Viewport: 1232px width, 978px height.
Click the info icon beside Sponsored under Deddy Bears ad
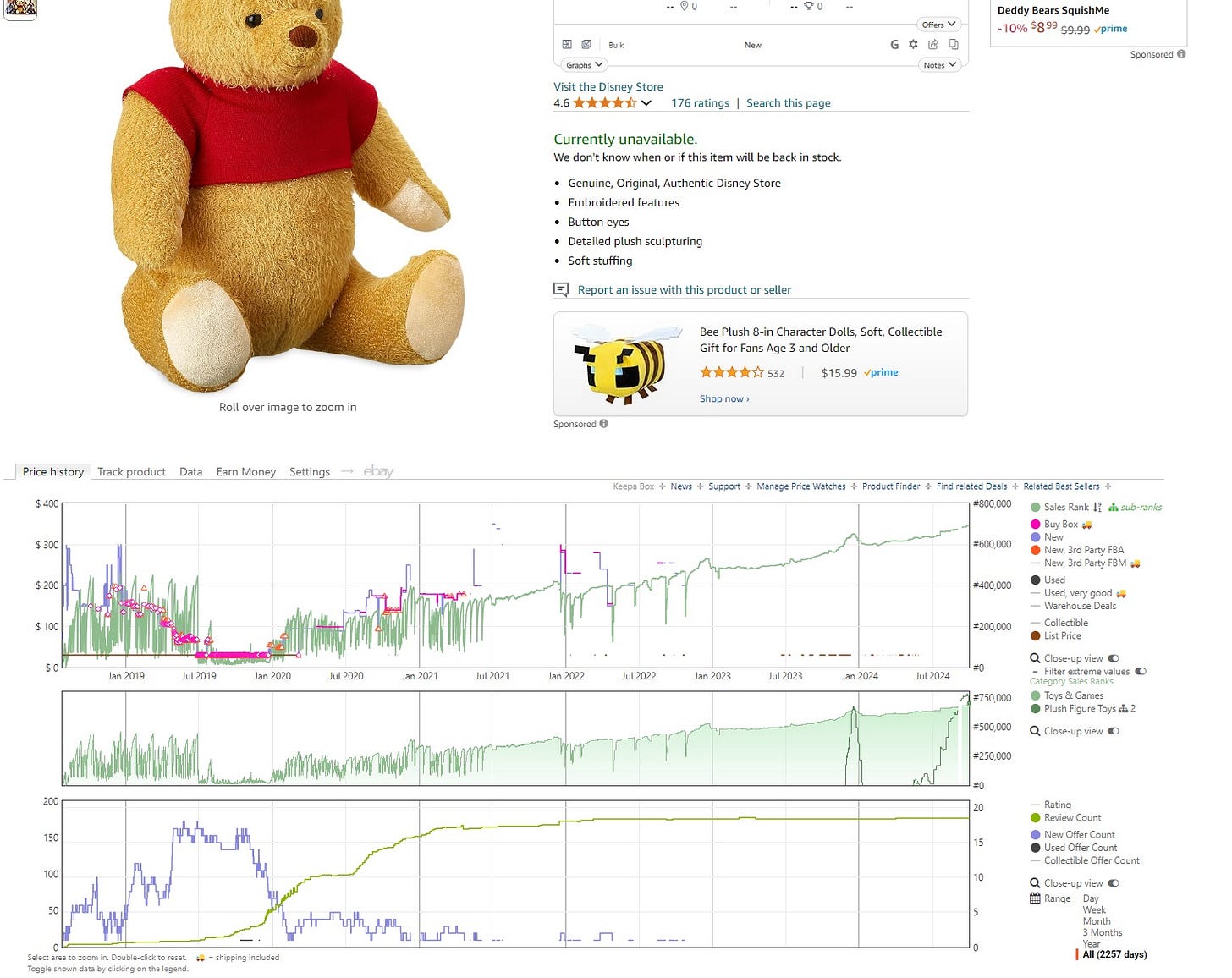(x=1181, y=54)
